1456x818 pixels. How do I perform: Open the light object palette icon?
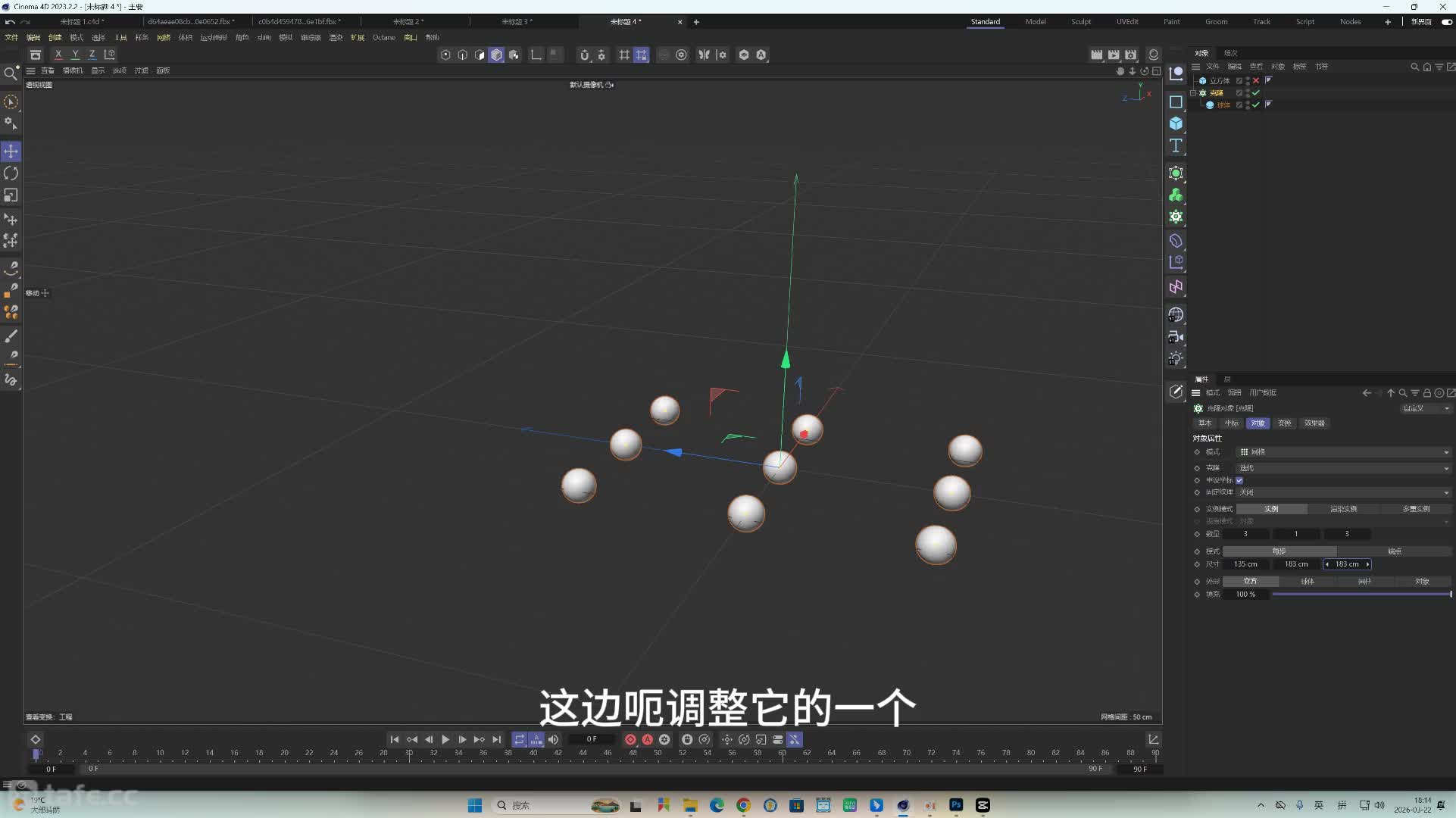[x=1176, y=358]
